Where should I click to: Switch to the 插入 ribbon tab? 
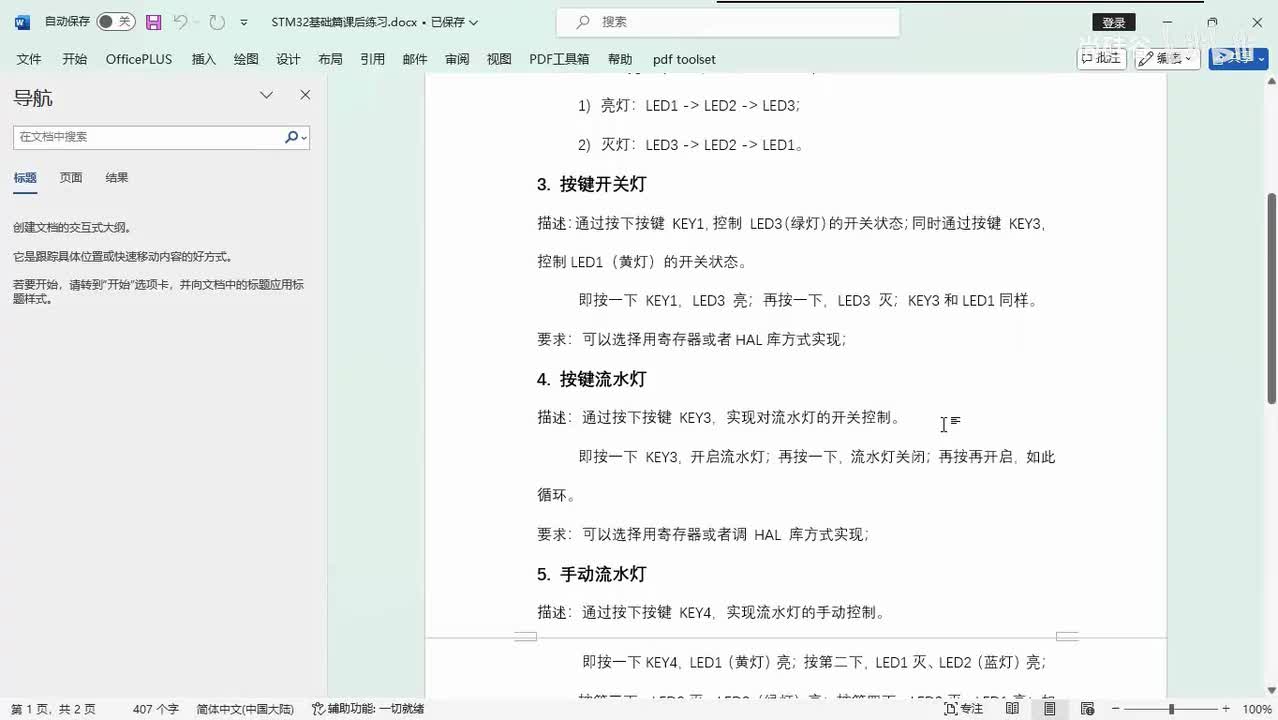pyautogui.click(x=204, y=59)
